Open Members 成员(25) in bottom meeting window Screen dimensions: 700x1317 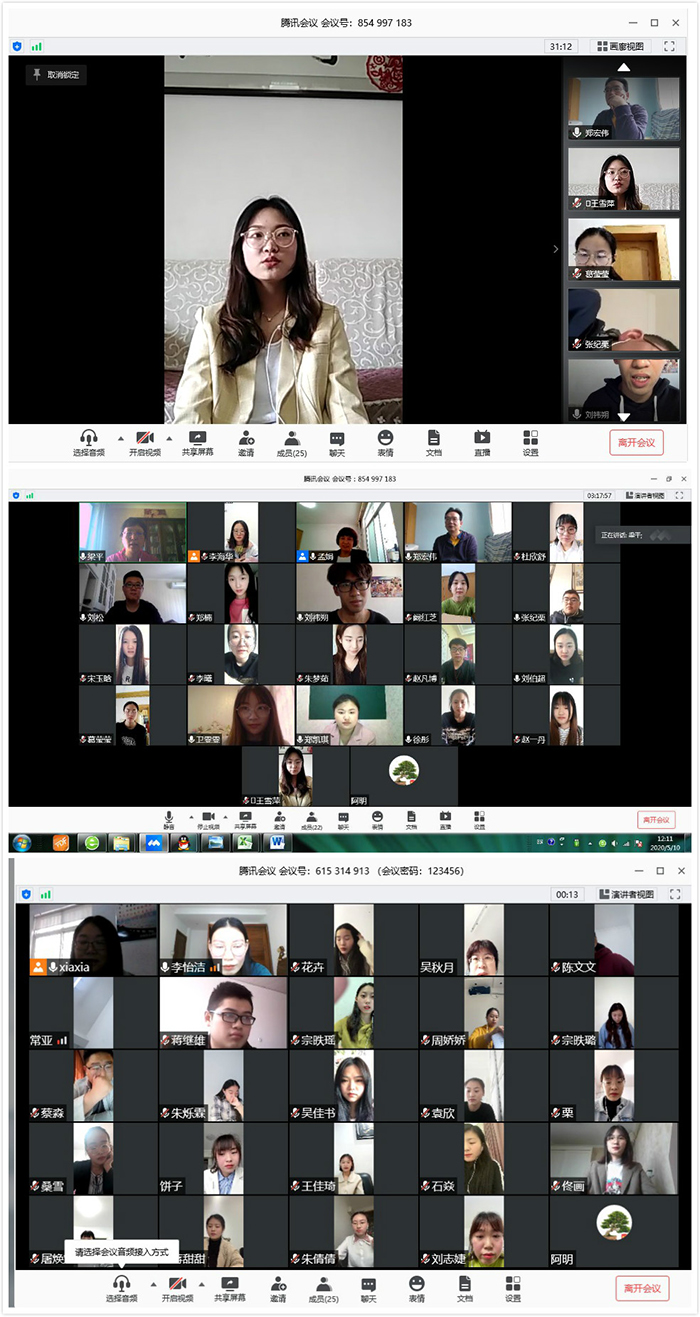[x=323, y=1289]
